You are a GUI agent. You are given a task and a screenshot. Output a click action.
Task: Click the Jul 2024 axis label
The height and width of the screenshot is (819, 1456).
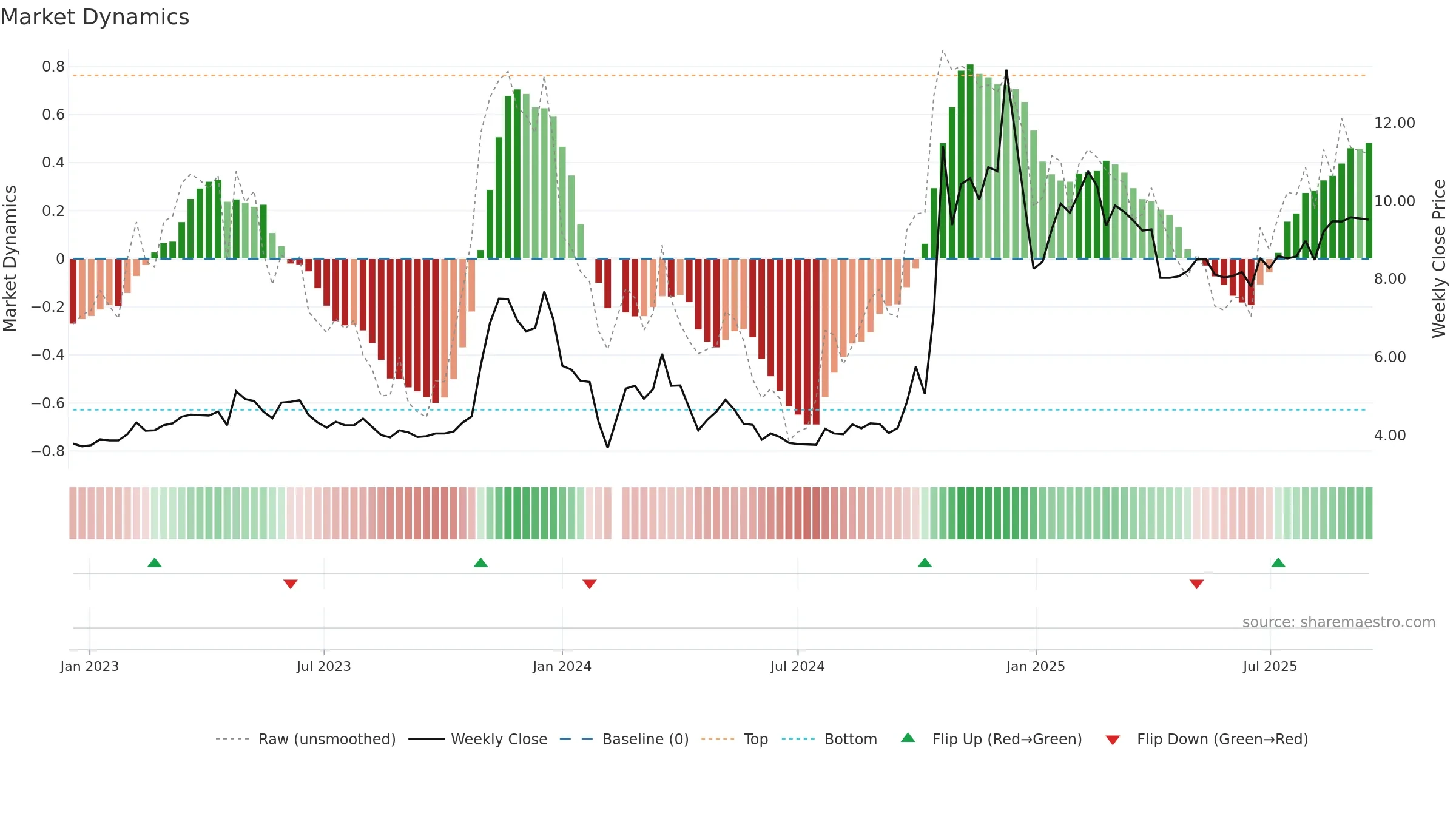pyautogui.click(x=798, y=666)
